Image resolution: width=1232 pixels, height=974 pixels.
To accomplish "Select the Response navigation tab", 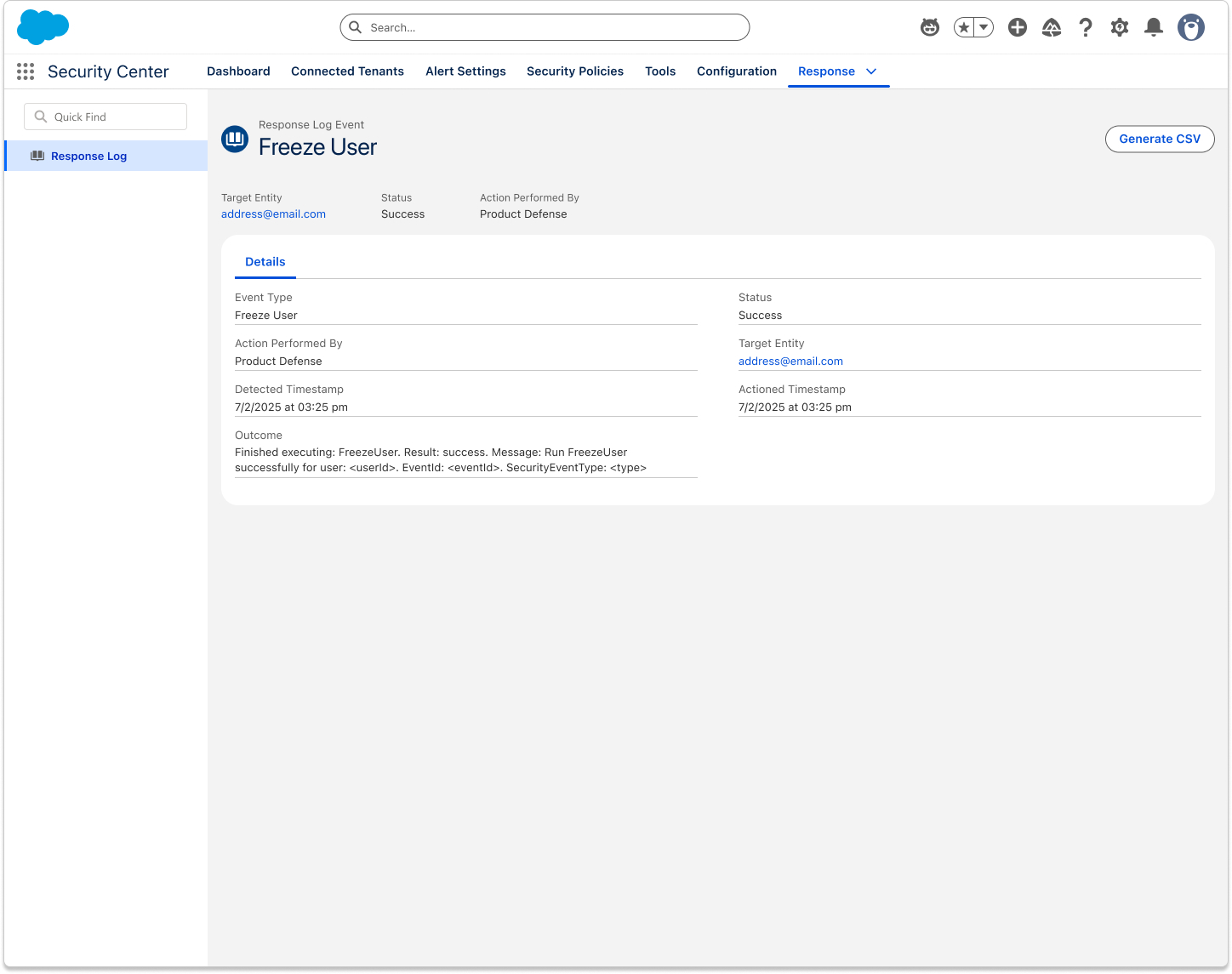I will 826,71.
